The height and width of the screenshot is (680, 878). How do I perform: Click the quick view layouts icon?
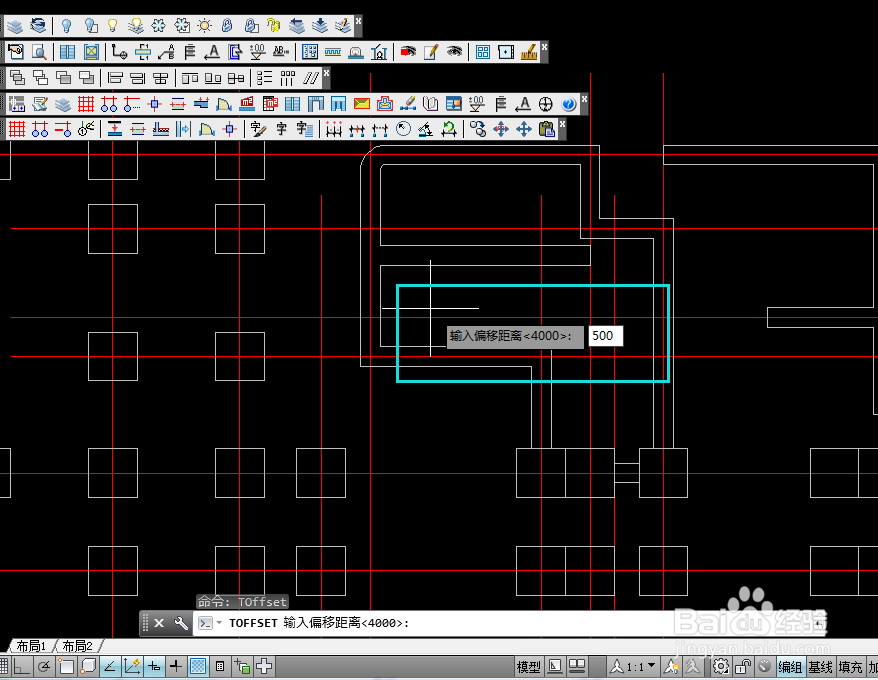(577, 667)
